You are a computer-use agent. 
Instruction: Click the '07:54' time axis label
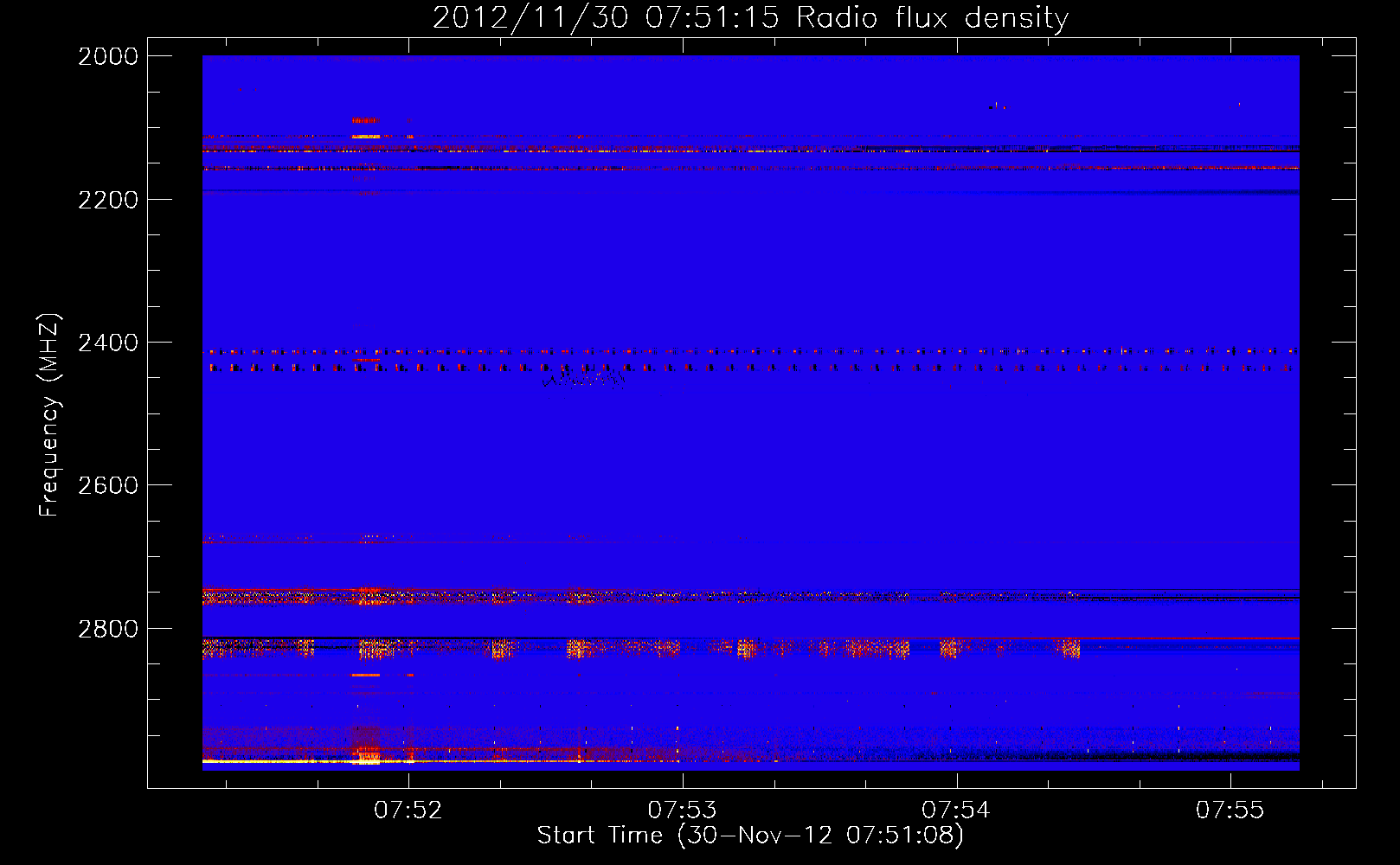pos(956,811)
